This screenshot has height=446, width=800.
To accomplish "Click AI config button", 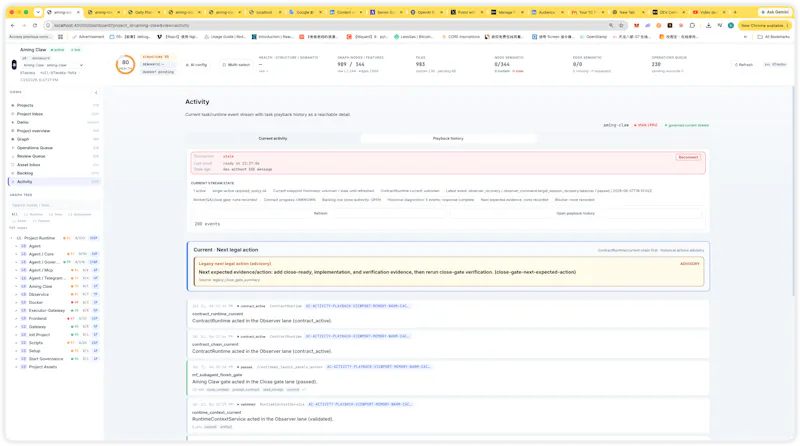I will point(196,65).
